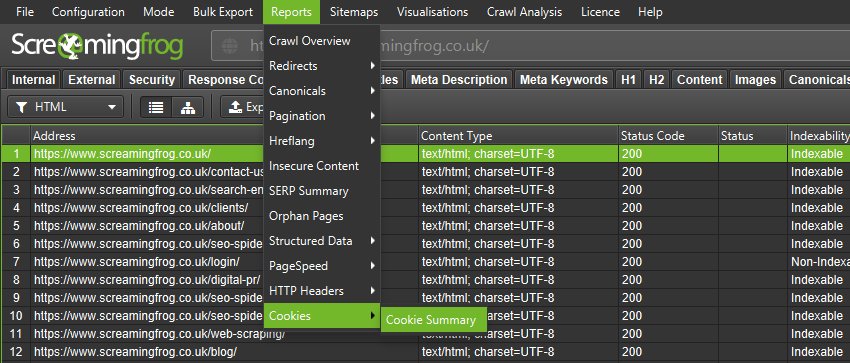Switch to the H2 tab

(656, 80)
